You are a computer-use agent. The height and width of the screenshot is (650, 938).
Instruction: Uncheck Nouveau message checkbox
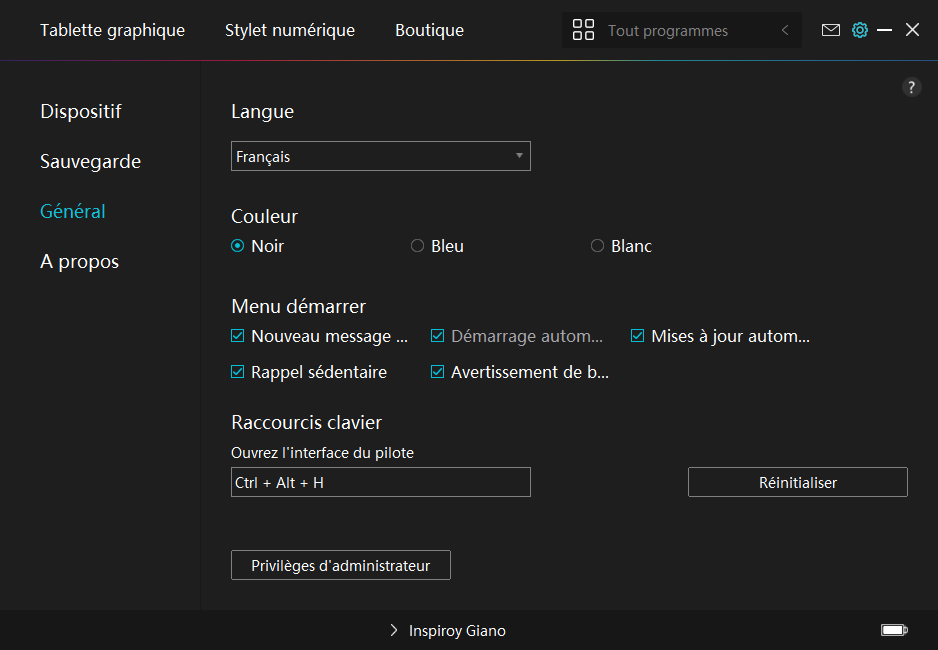pos(238,337)
